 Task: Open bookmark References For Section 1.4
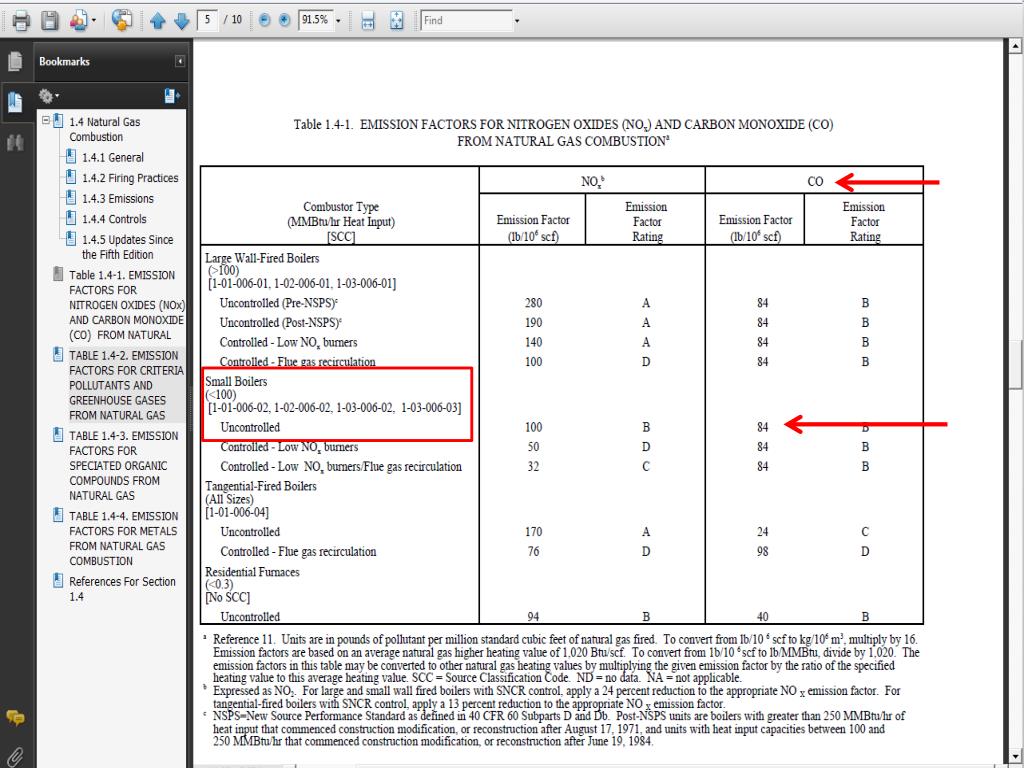(x=122, y=588)
